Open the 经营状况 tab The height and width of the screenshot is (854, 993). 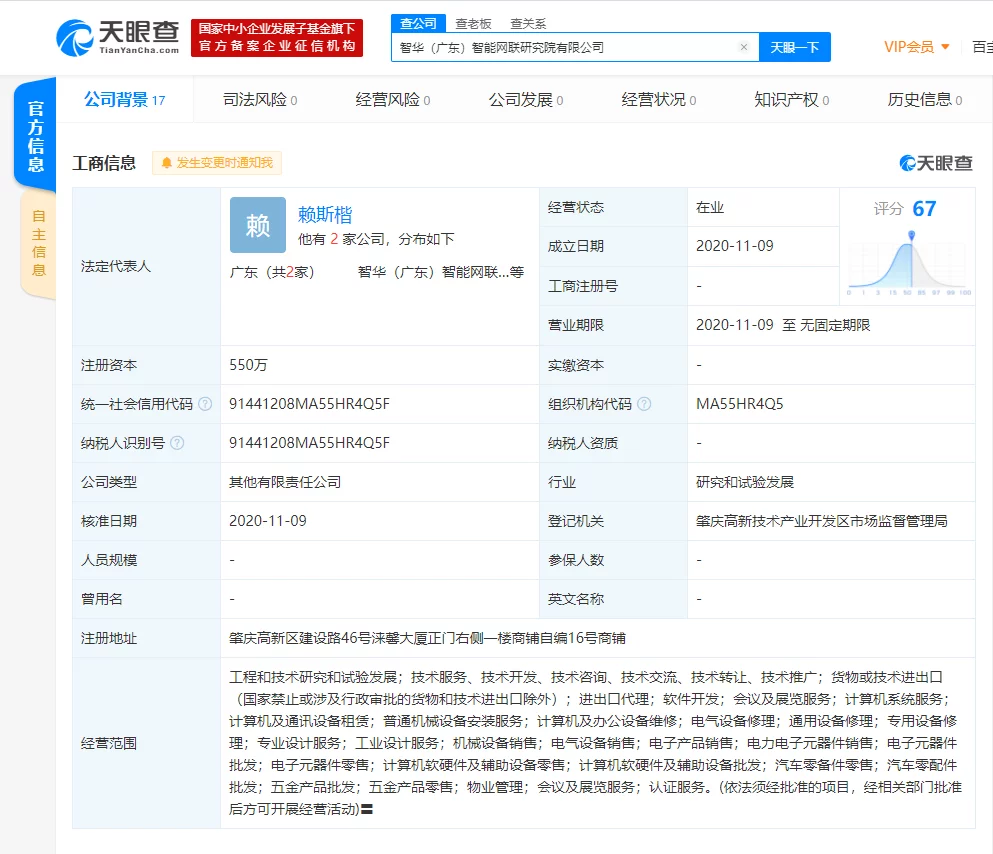pos(659,100)
